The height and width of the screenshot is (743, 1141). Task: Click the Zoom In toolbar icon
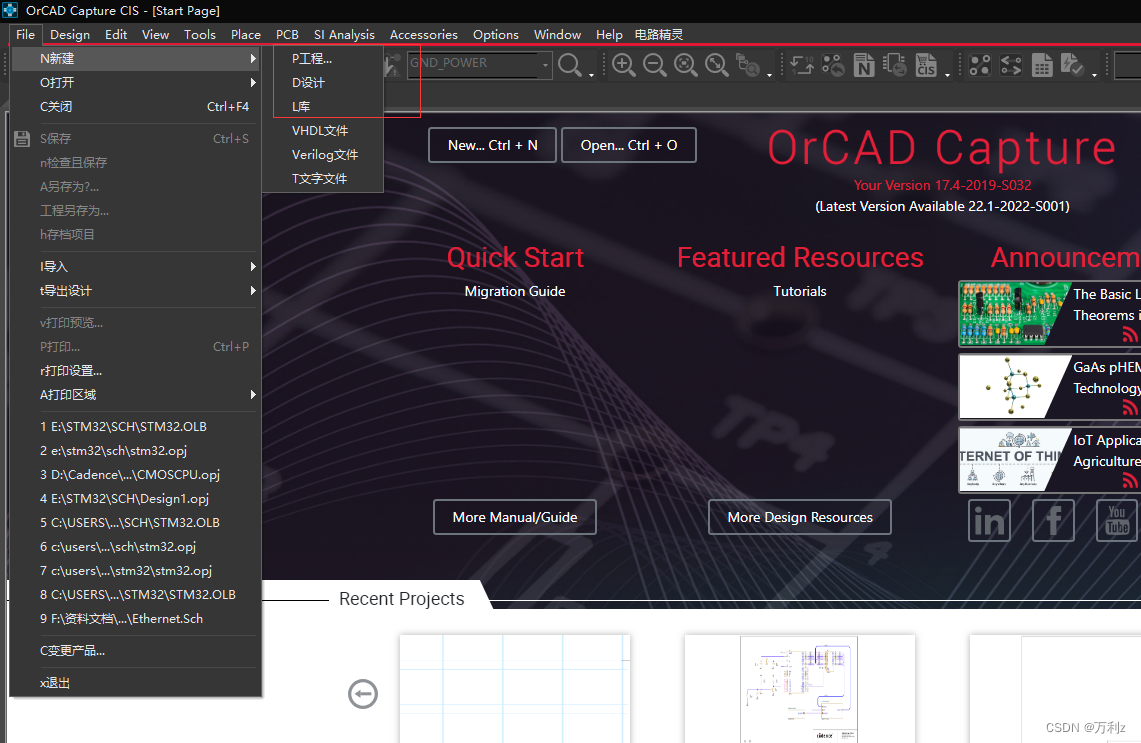pos(623,65)
